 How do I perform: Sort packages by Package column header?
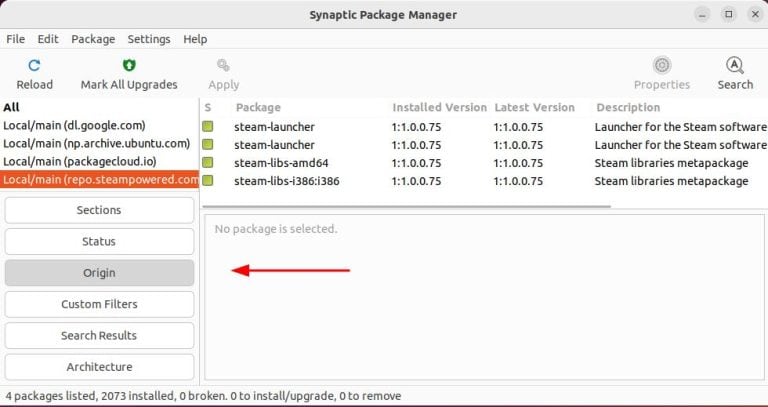pos(258,107)
